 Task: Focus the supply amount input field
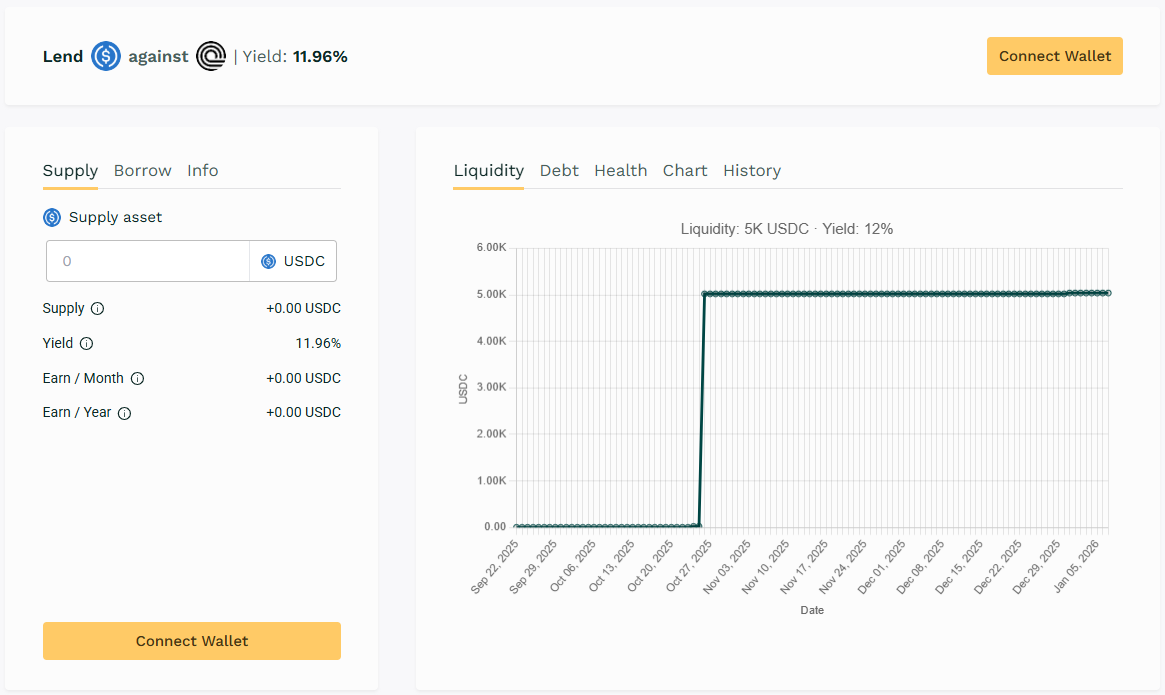148,262
